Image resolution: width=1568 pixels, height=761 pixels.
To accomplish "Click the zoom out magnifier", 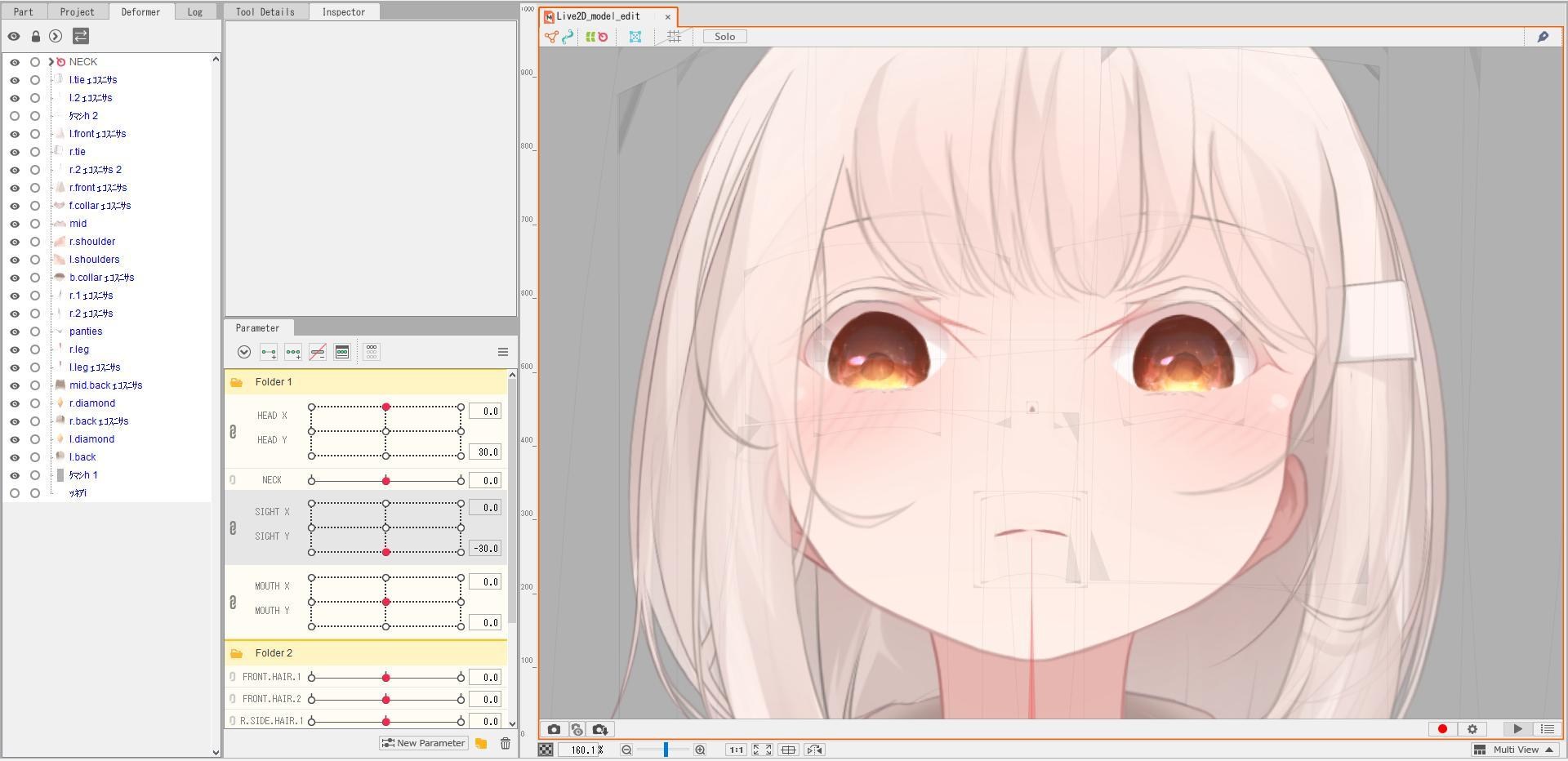I will point(626,750).
